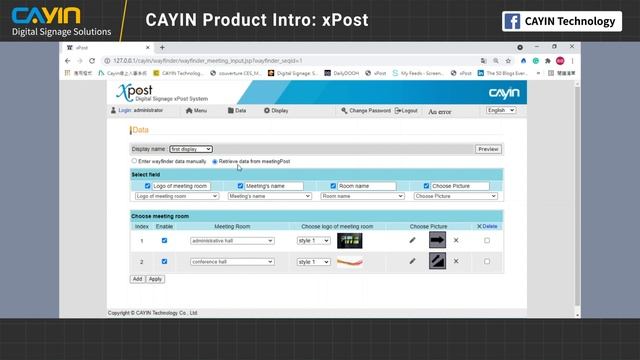The height and width of the screenshot is (360, 640).
Task: Reload the xPost page
Action: pyautogui.click(x=92, y=61)
